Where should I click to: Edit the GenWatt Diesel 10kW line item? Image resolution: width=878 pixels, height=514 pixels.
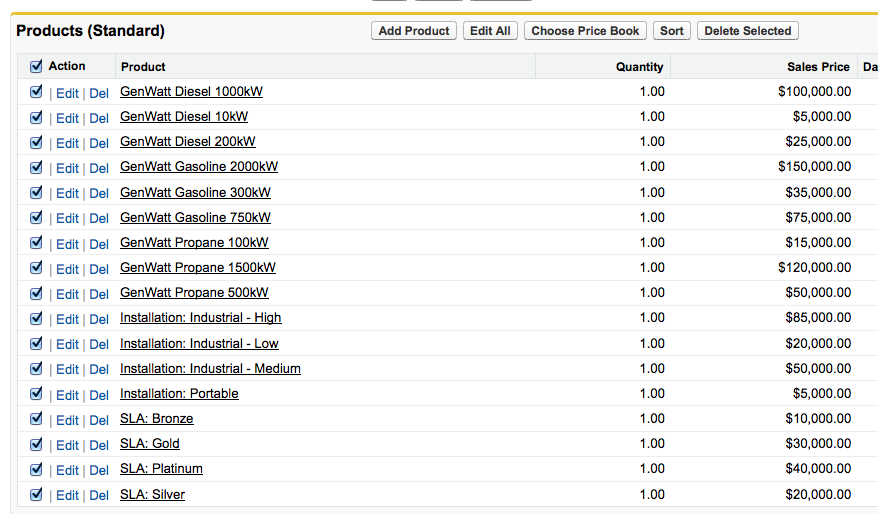coord(67,119)
